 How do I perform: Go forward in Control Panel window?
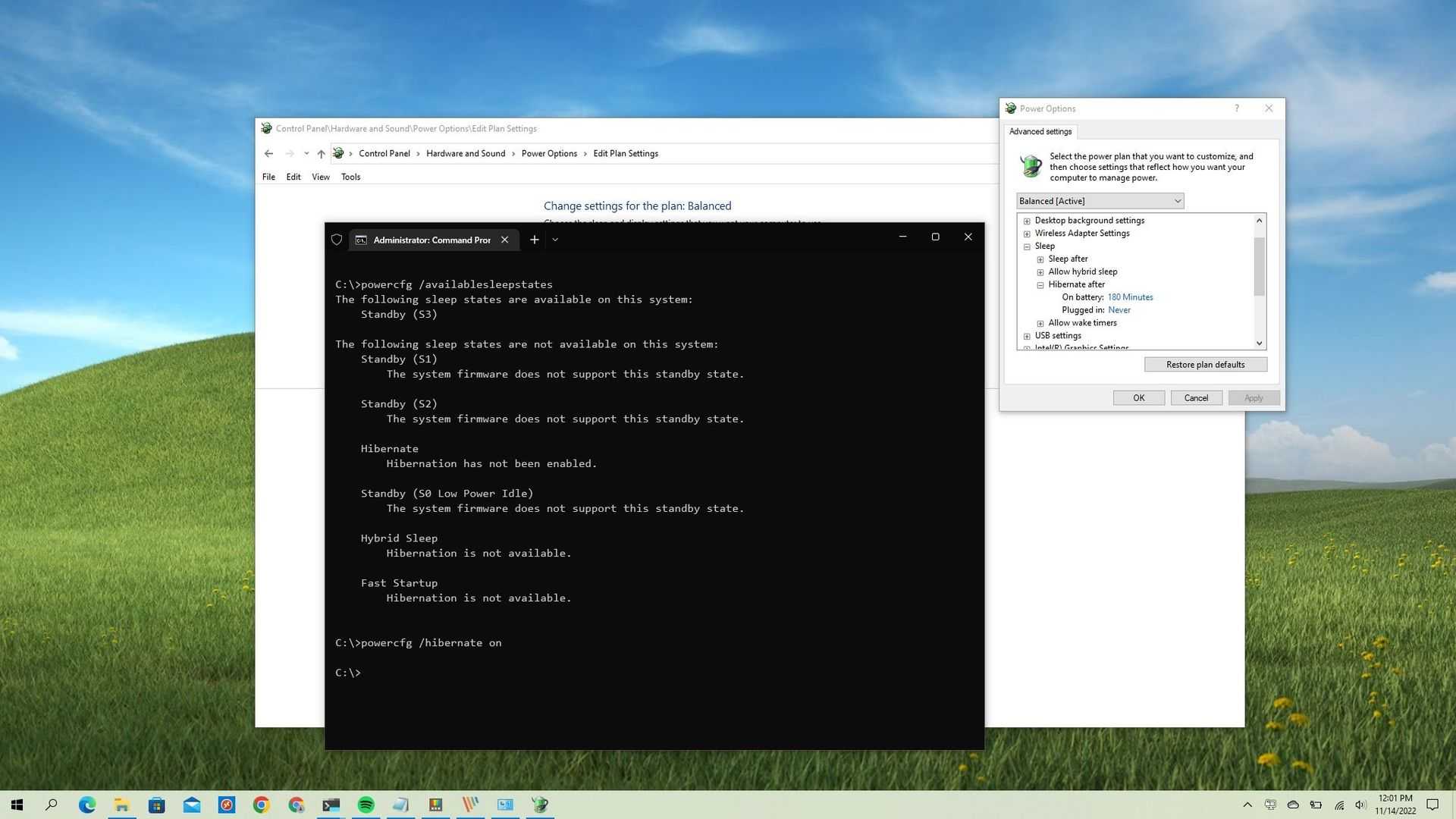coord(290,153)
